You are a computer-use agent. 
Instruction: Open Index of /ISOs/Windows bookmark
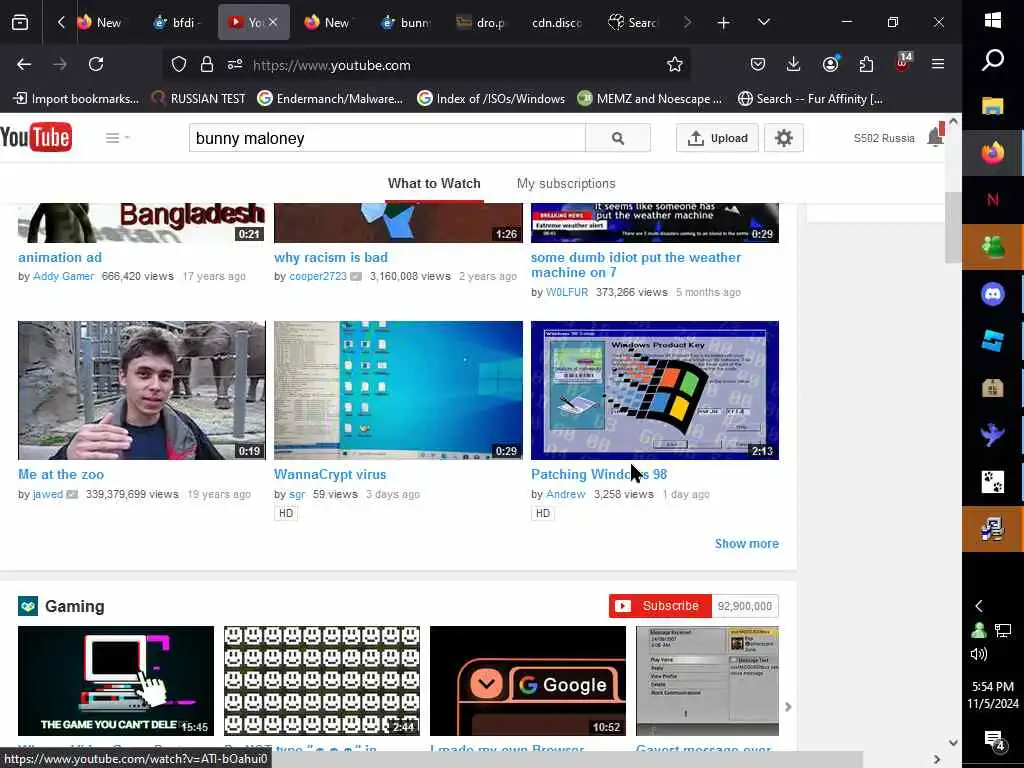tap(491, 99)
